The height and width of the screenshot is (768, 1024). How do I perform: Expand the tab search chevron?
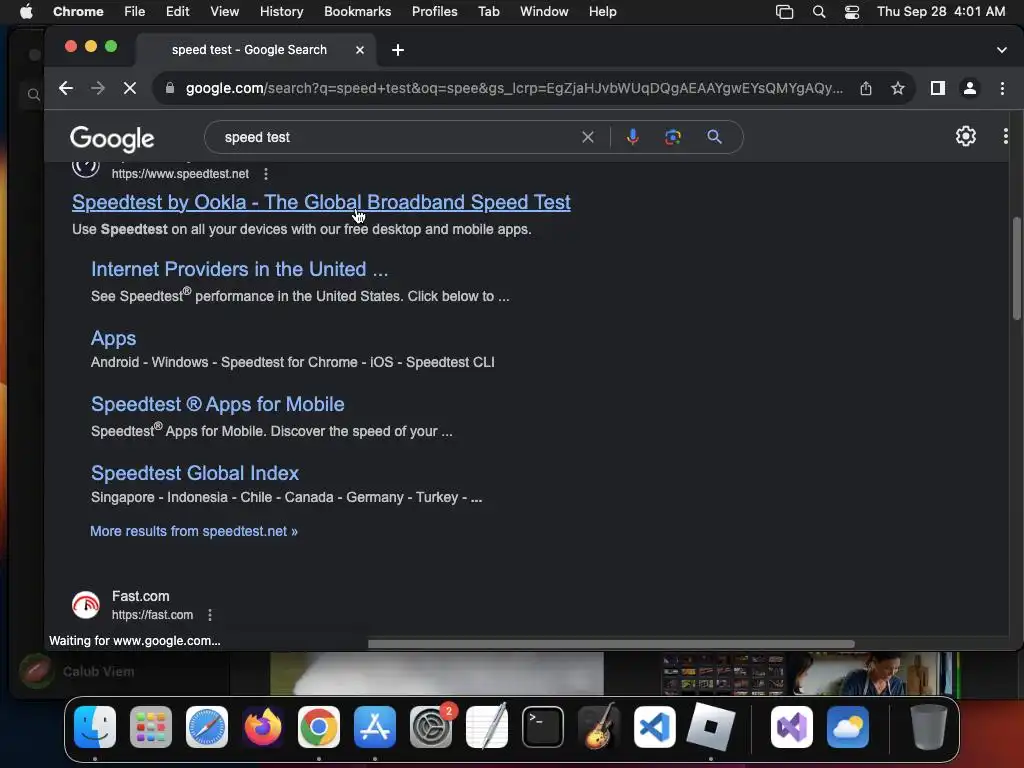point(1002,50)
